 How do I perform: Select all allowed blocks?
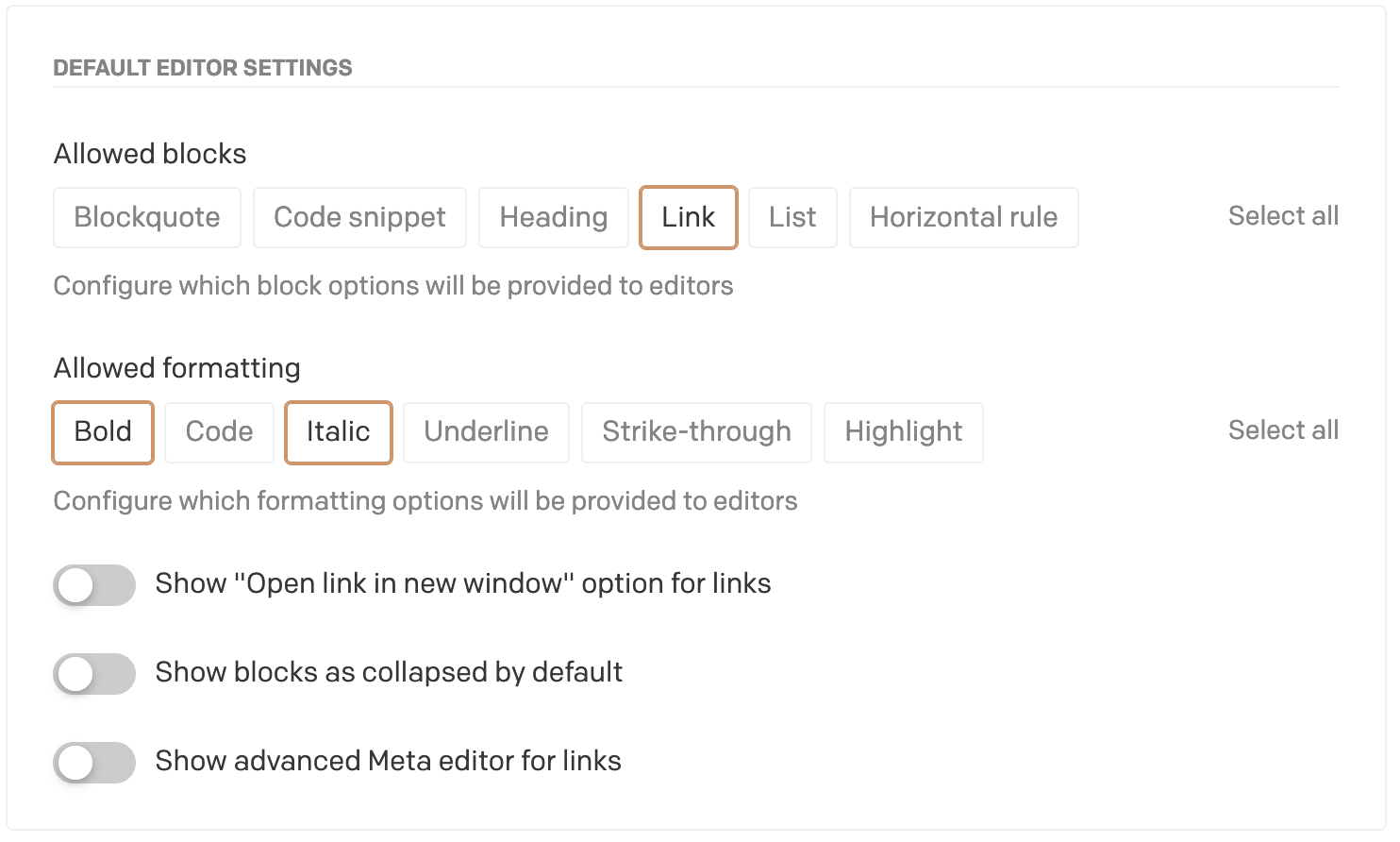pos(1283,216)
